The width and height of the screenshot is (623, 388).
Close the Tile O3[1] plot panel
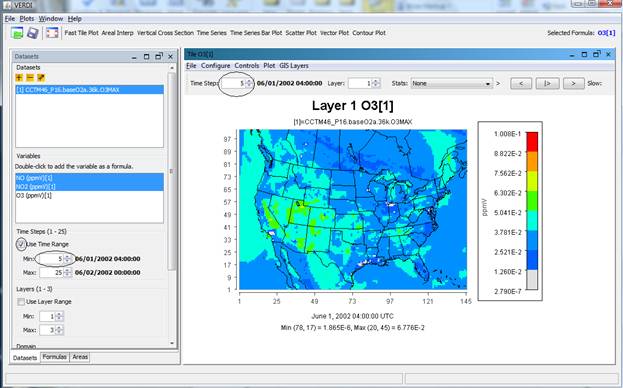609,54
